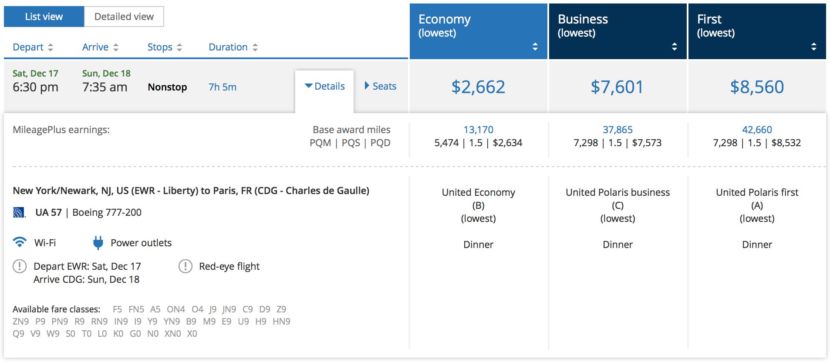830x362 pixels.
Task: Switch to List view tab
Action: [44, 17]
